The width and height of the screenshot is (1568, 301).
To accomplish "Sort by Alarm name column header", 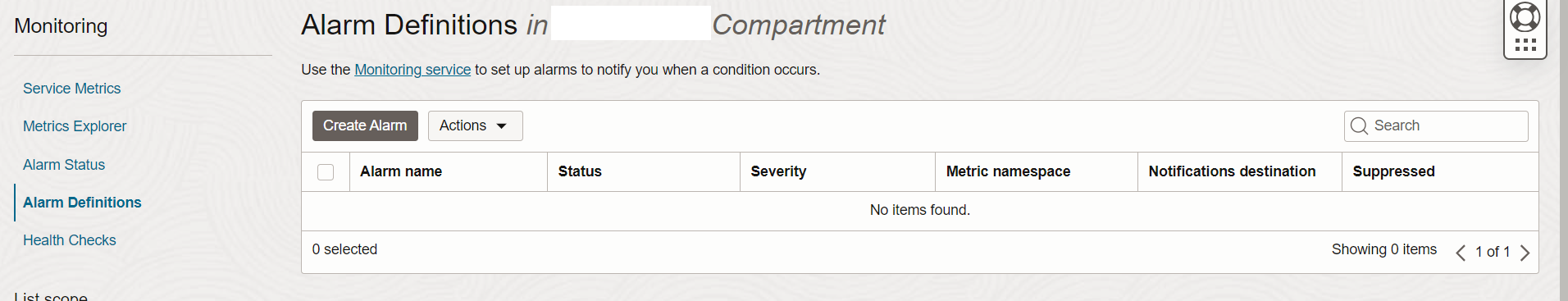I will point(401,171).
